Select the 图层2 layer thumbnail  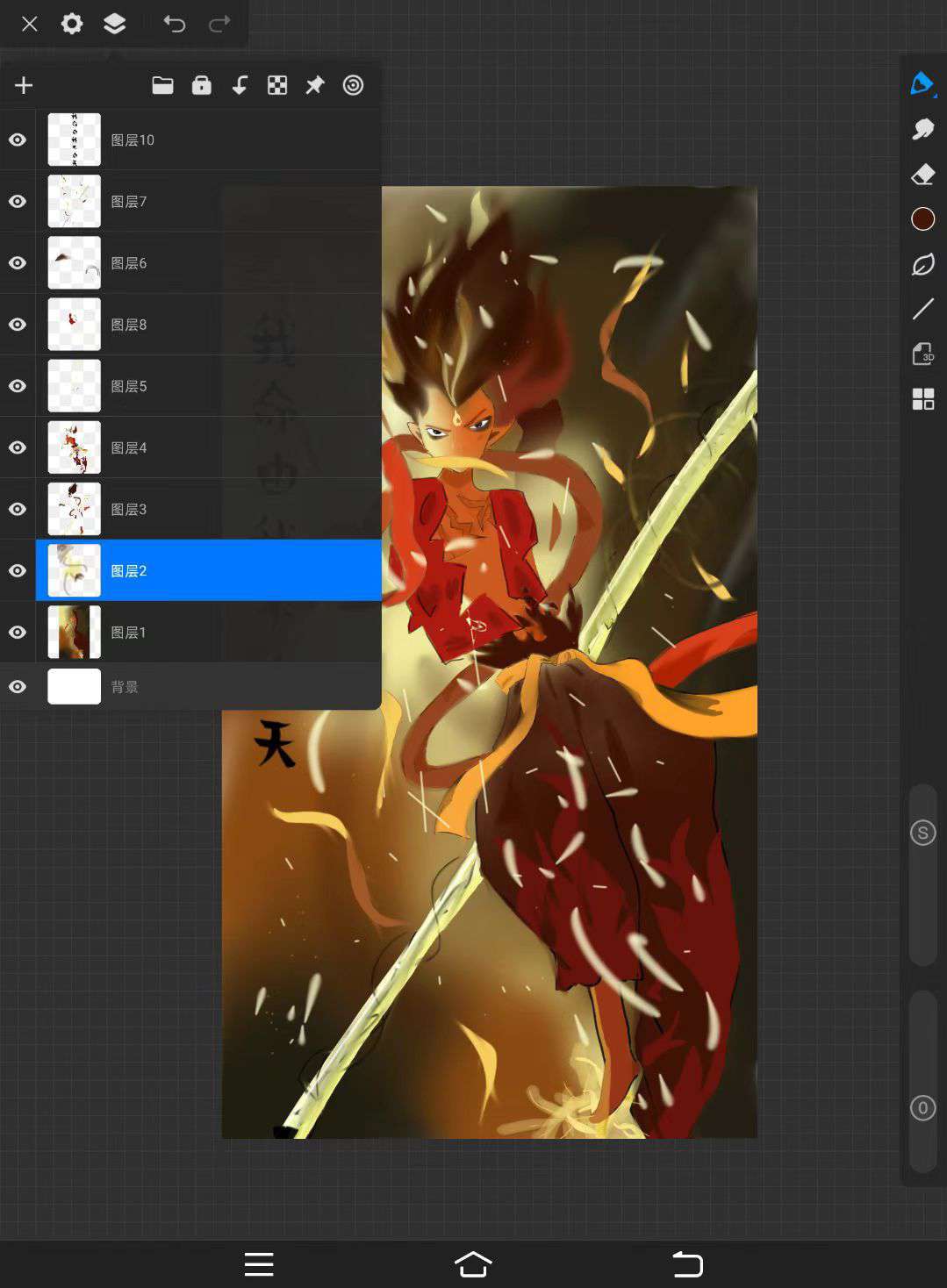pyautogui.click(x=74, y=570)
